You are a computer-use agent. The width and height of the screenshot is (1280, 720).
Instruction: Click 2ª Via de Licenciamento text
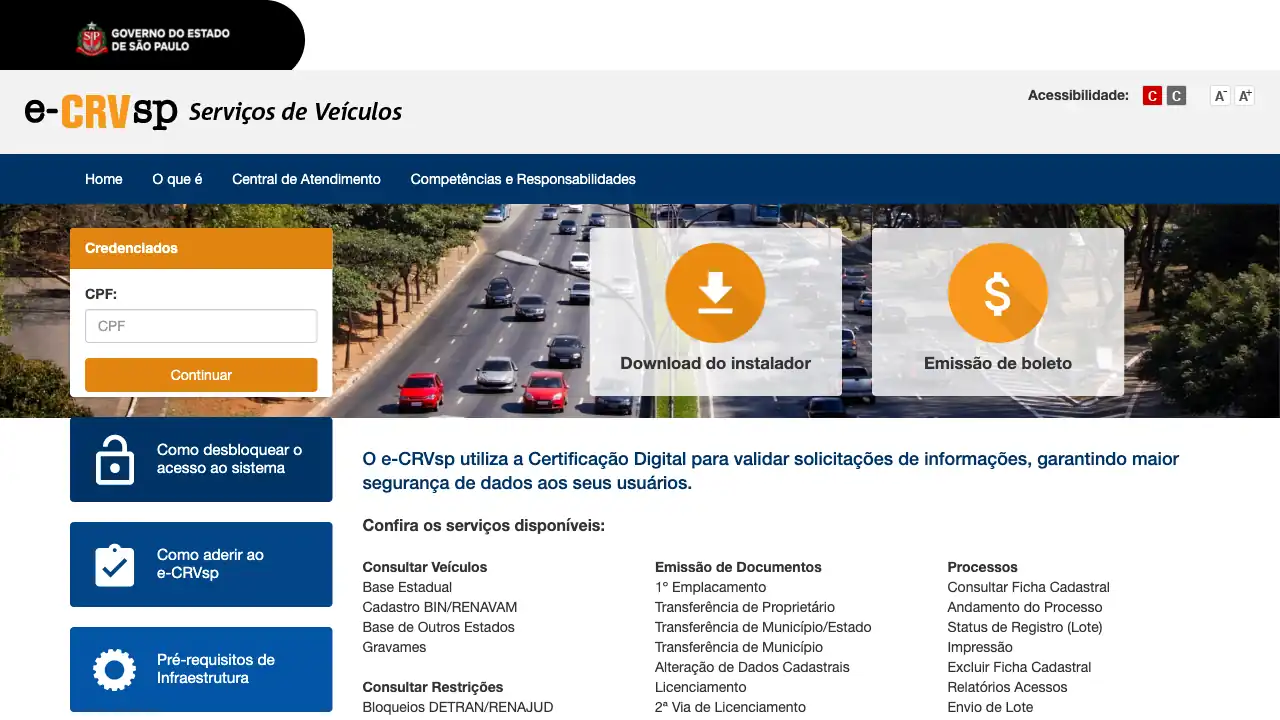(x=730, y=707)
